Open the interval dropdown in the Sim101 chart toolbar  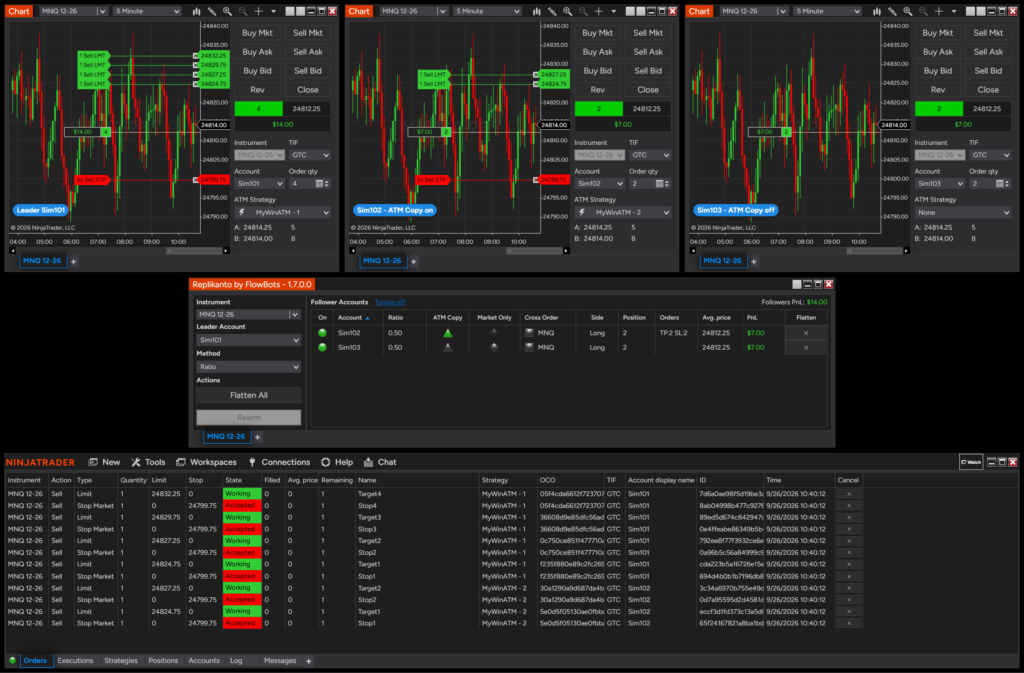click(147, 11)
